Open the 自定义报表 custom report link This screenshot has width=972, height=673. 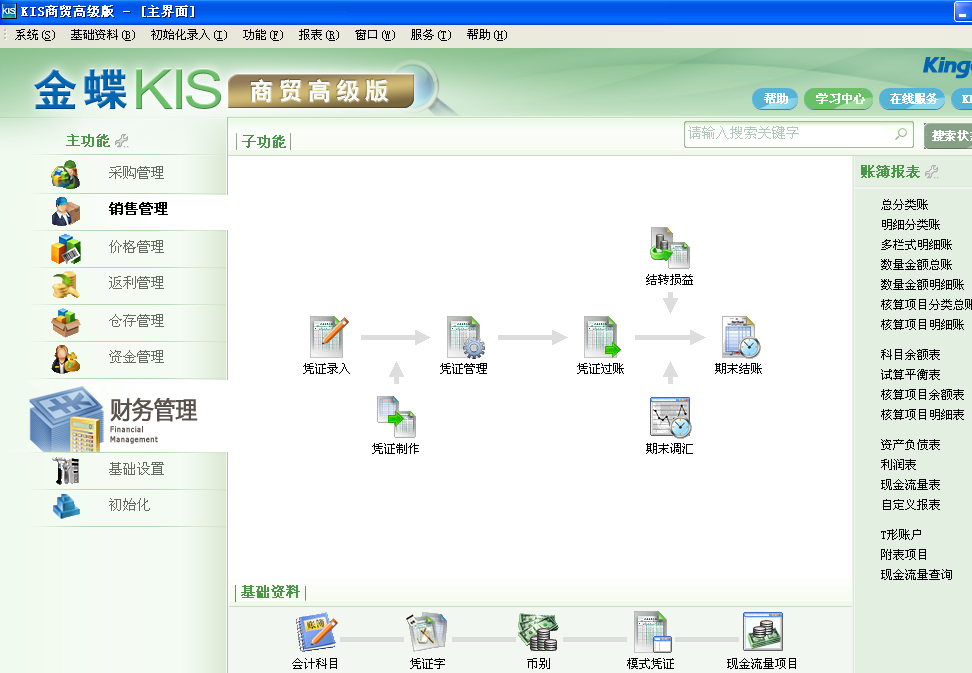911,504
